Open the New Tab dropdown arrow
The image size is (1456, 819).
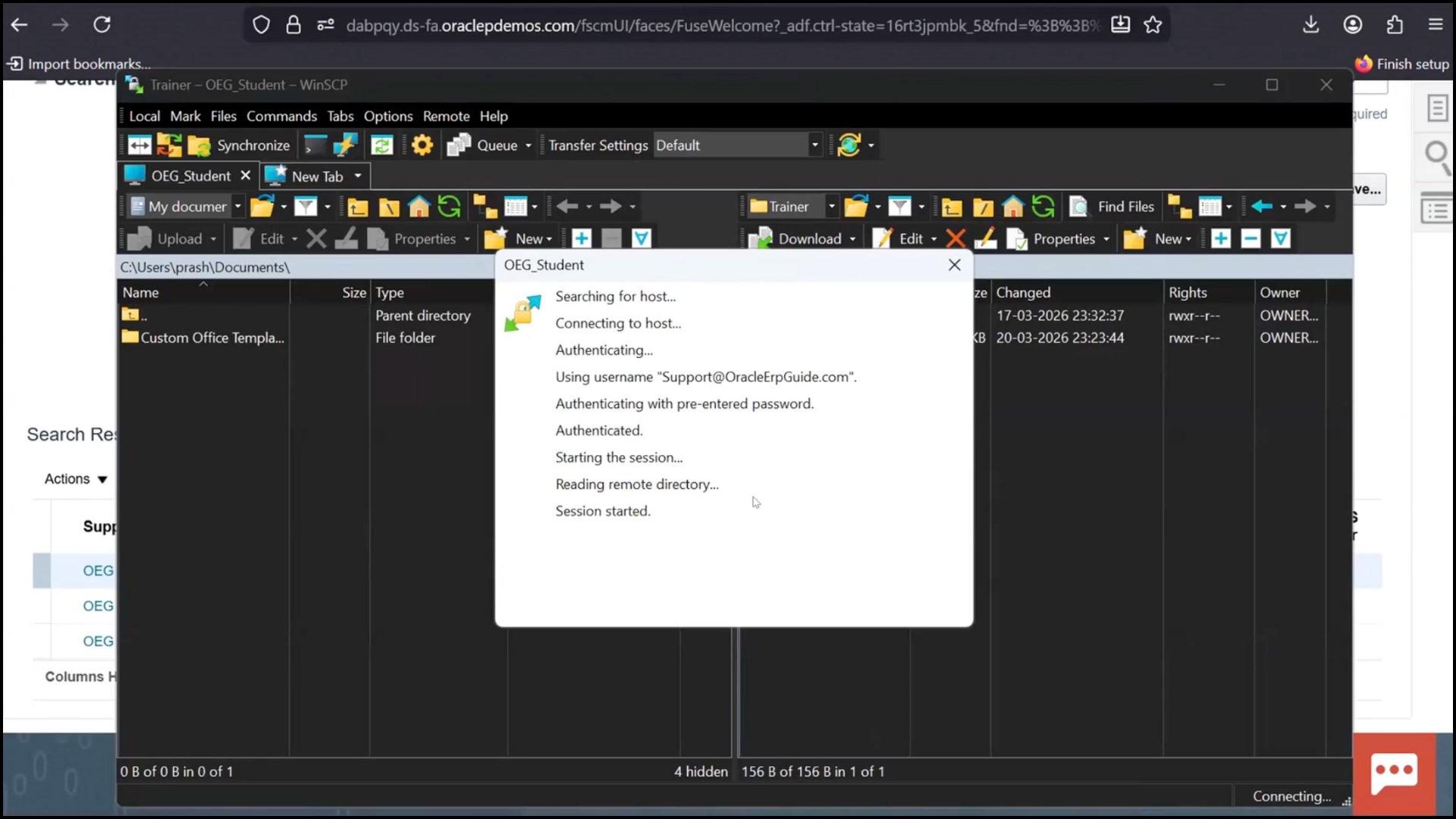pos(356,176)
